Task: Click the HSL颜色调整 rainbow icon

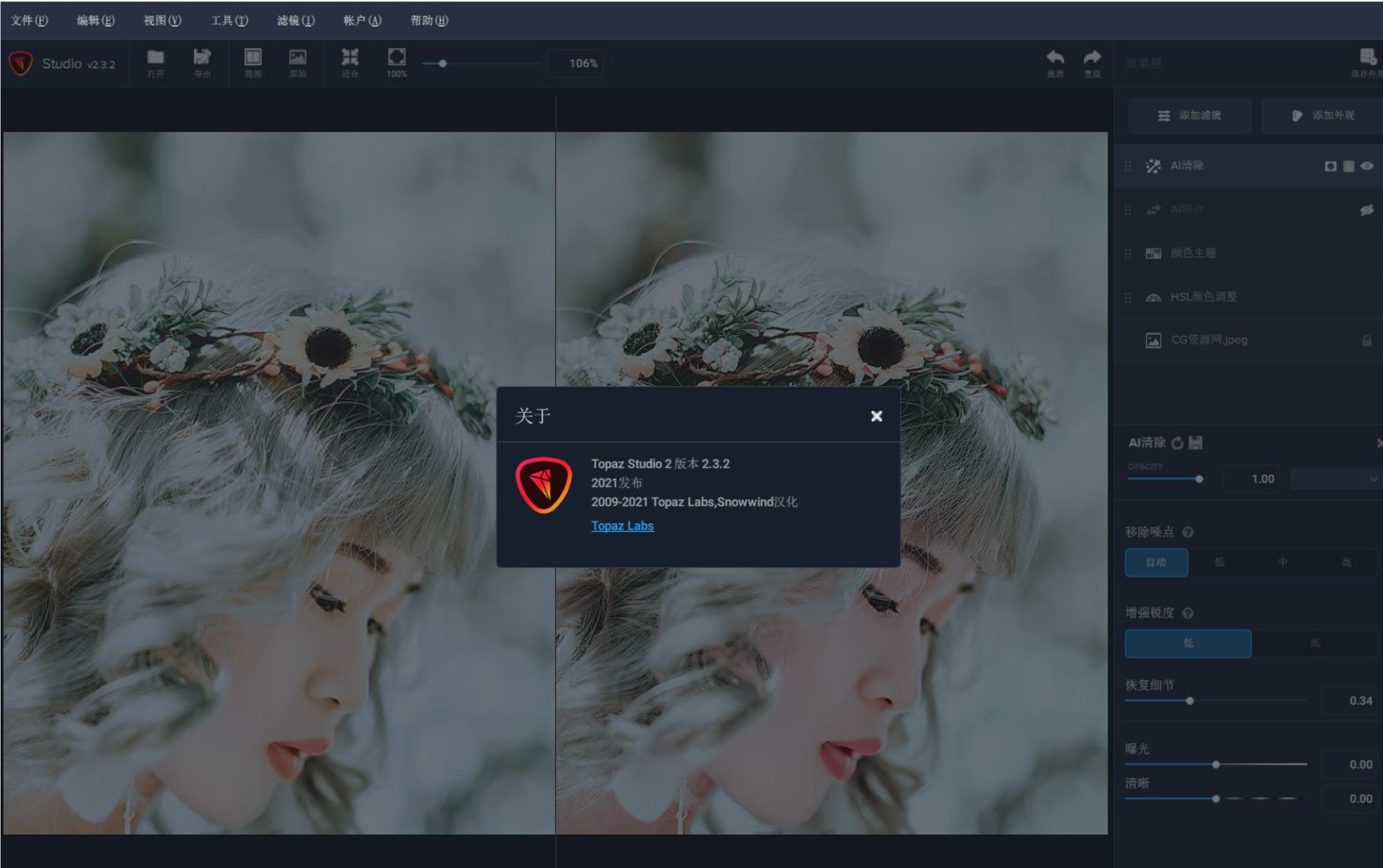Action: (1153, 297)
